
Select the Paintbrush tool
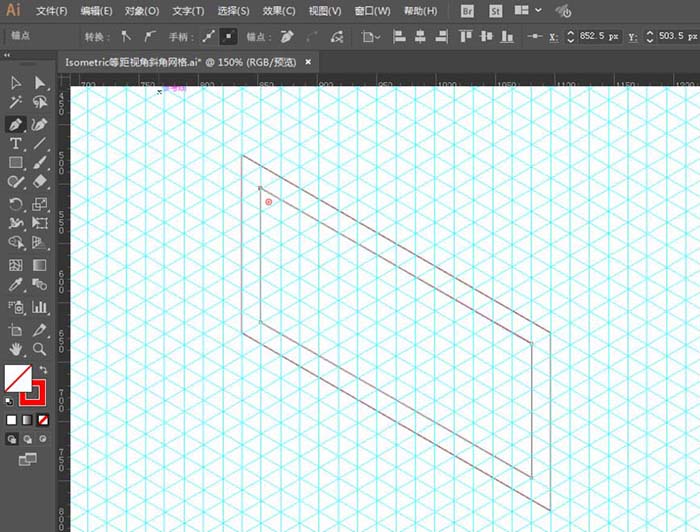[x=39, y=162]
